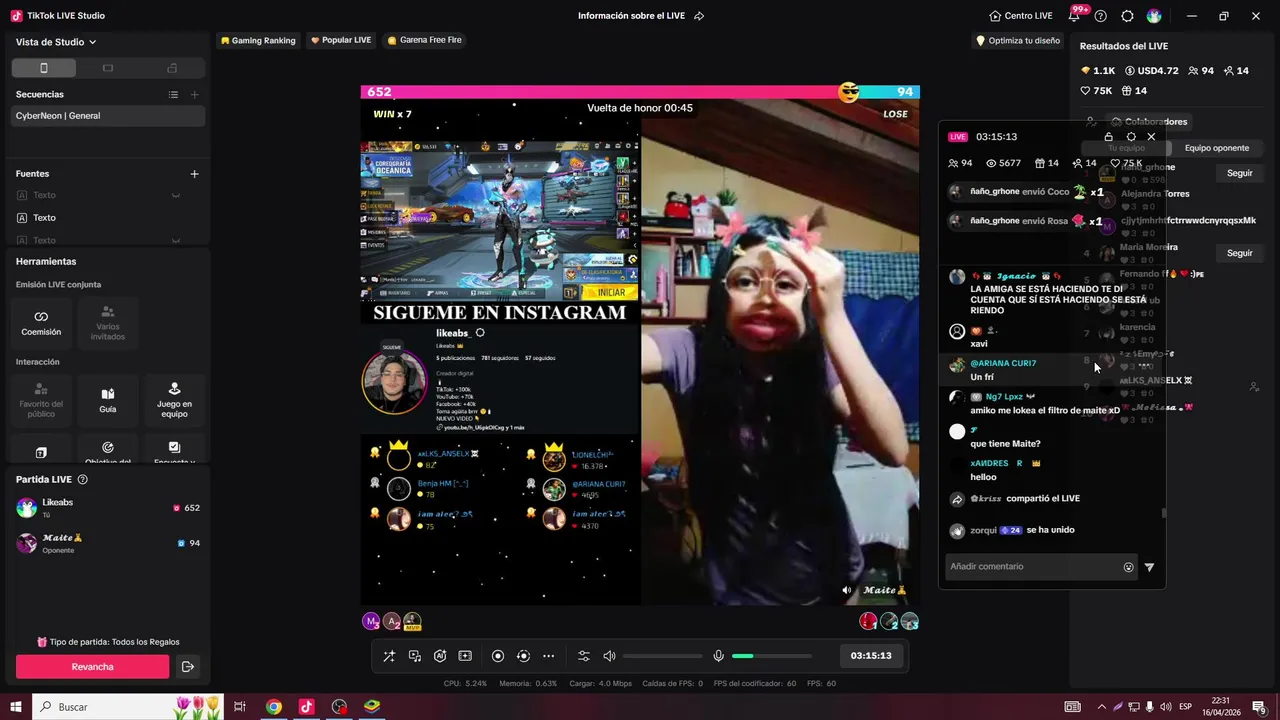Open chat overlay settings gear
The width and height of the screenshot is (1280, 720).
point(1131,137)
